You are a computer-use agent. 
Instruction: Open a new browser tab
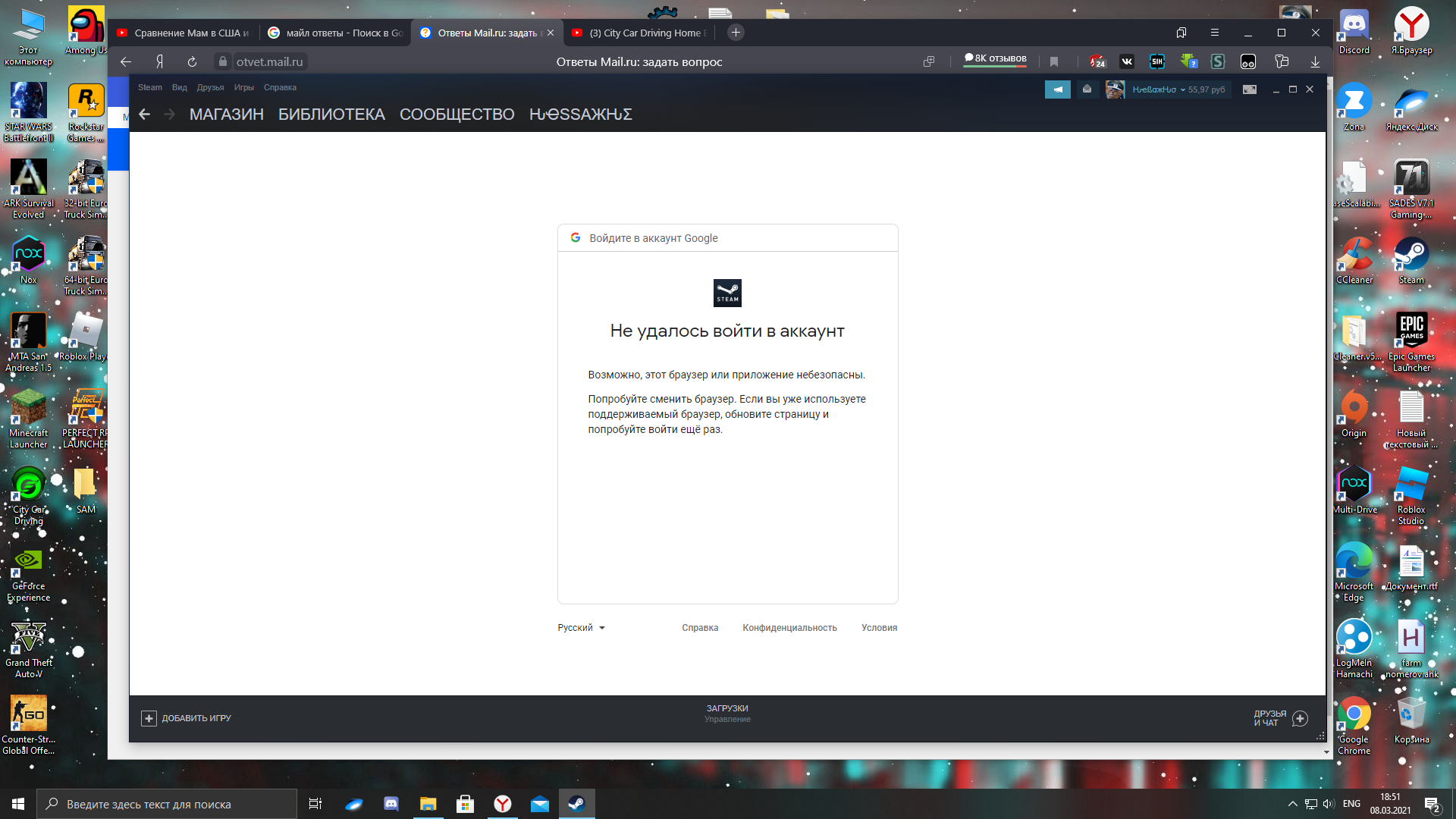[735, 33]
